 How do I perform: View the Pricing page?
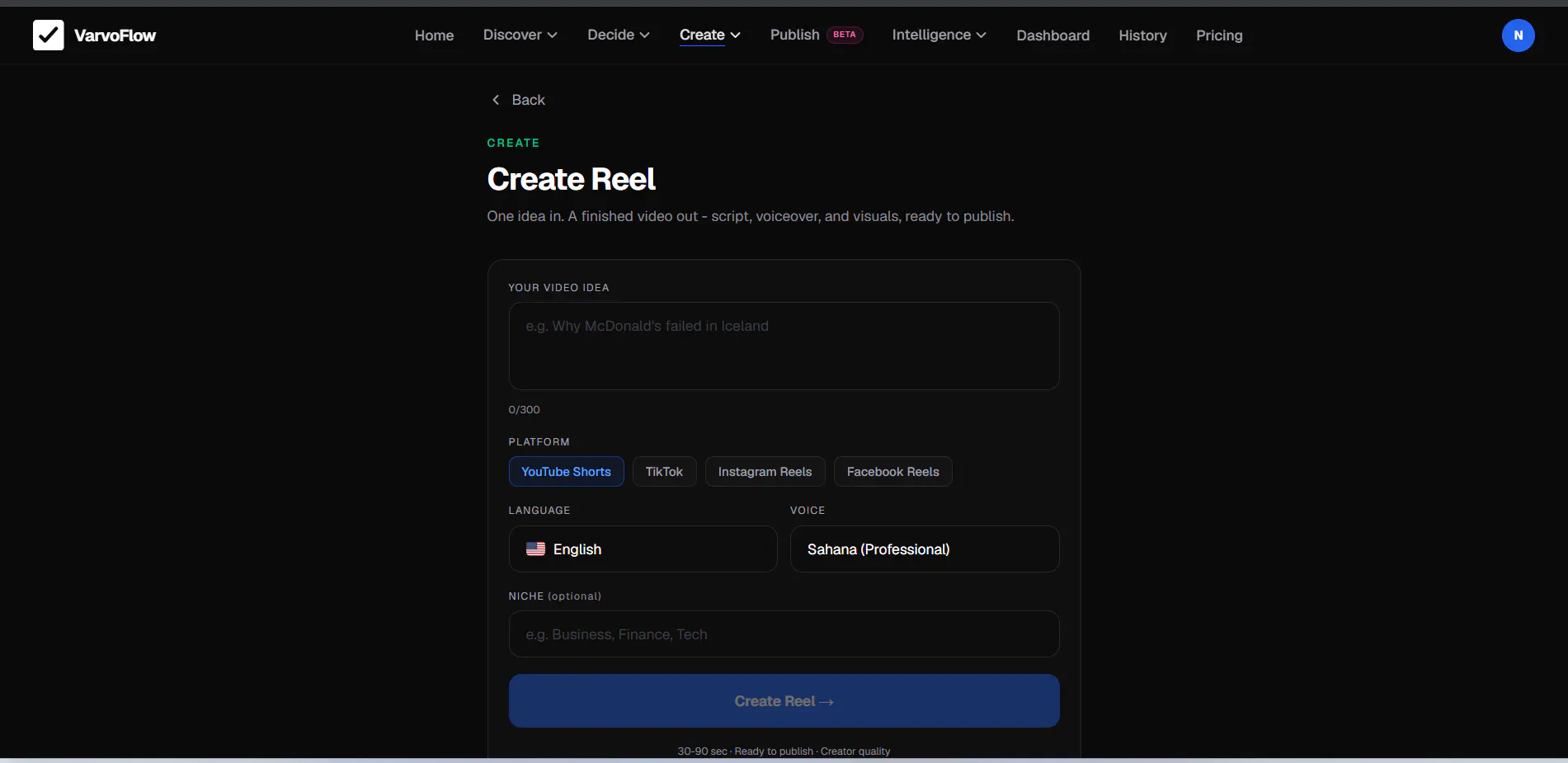(1219, 35)
